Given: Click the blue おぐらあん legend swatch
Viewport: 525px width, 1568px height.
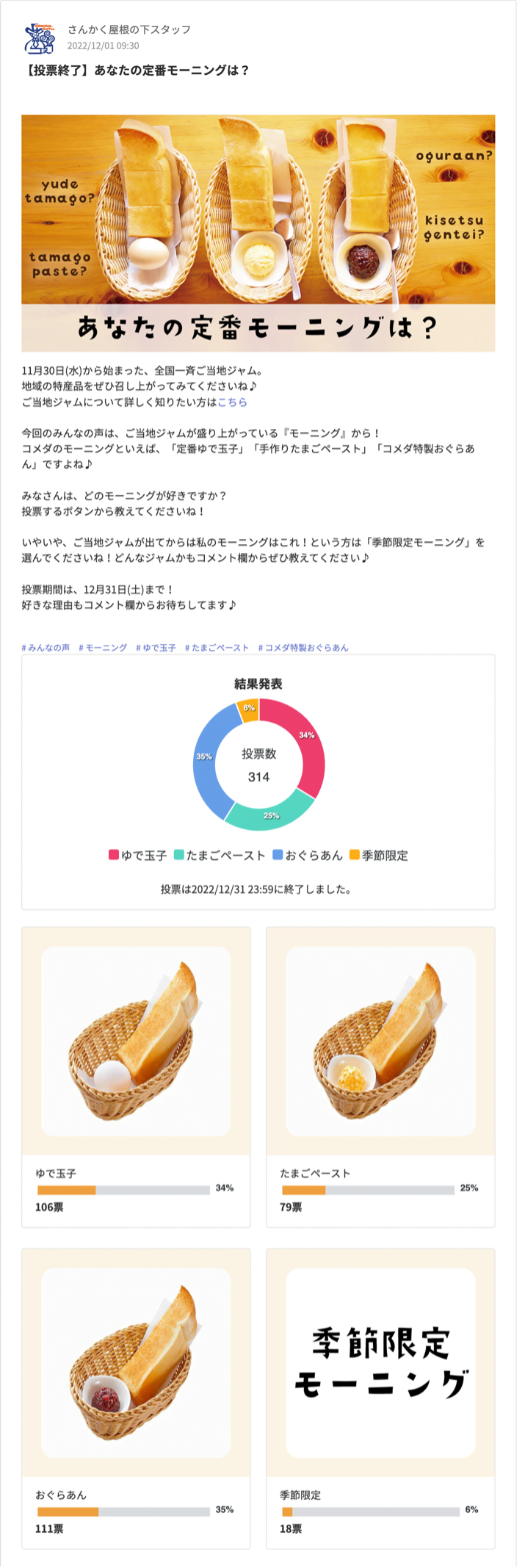Looking at the screenshot, I should click(x=278, y=855).
